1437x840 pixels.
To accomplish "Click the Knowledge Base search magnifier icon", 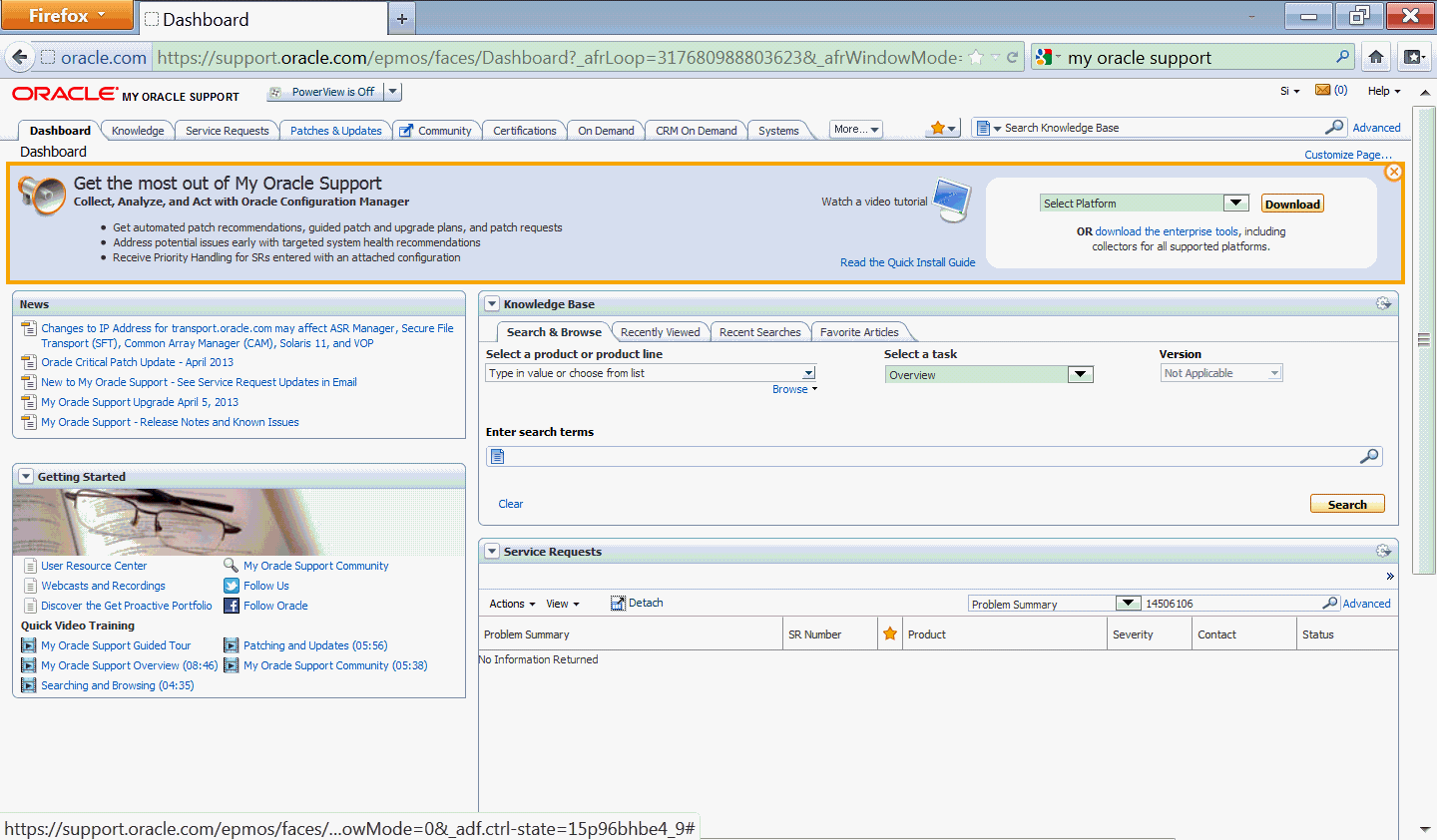I will 1334,127.
